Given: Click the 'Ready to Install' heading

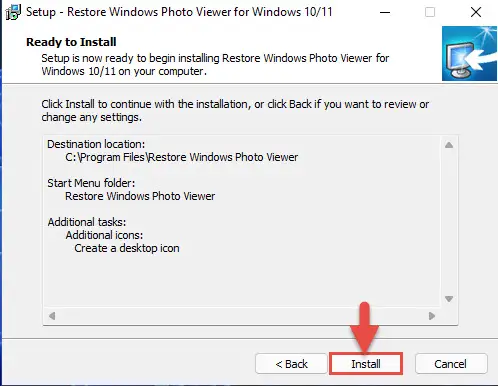Looking at the screenshot, I should click(x=71, y=42).
